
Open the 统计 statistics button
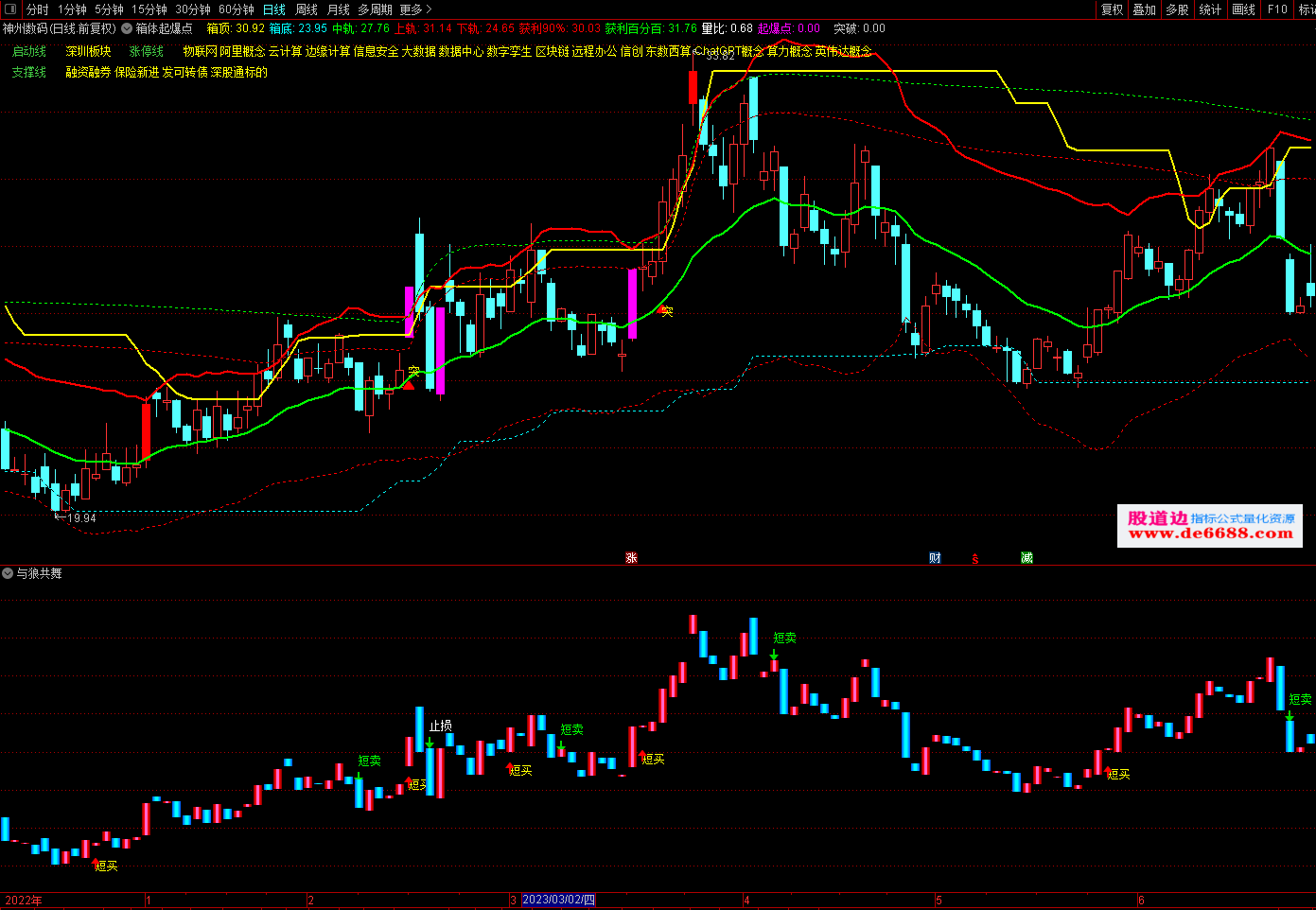tap(1210, 9)
